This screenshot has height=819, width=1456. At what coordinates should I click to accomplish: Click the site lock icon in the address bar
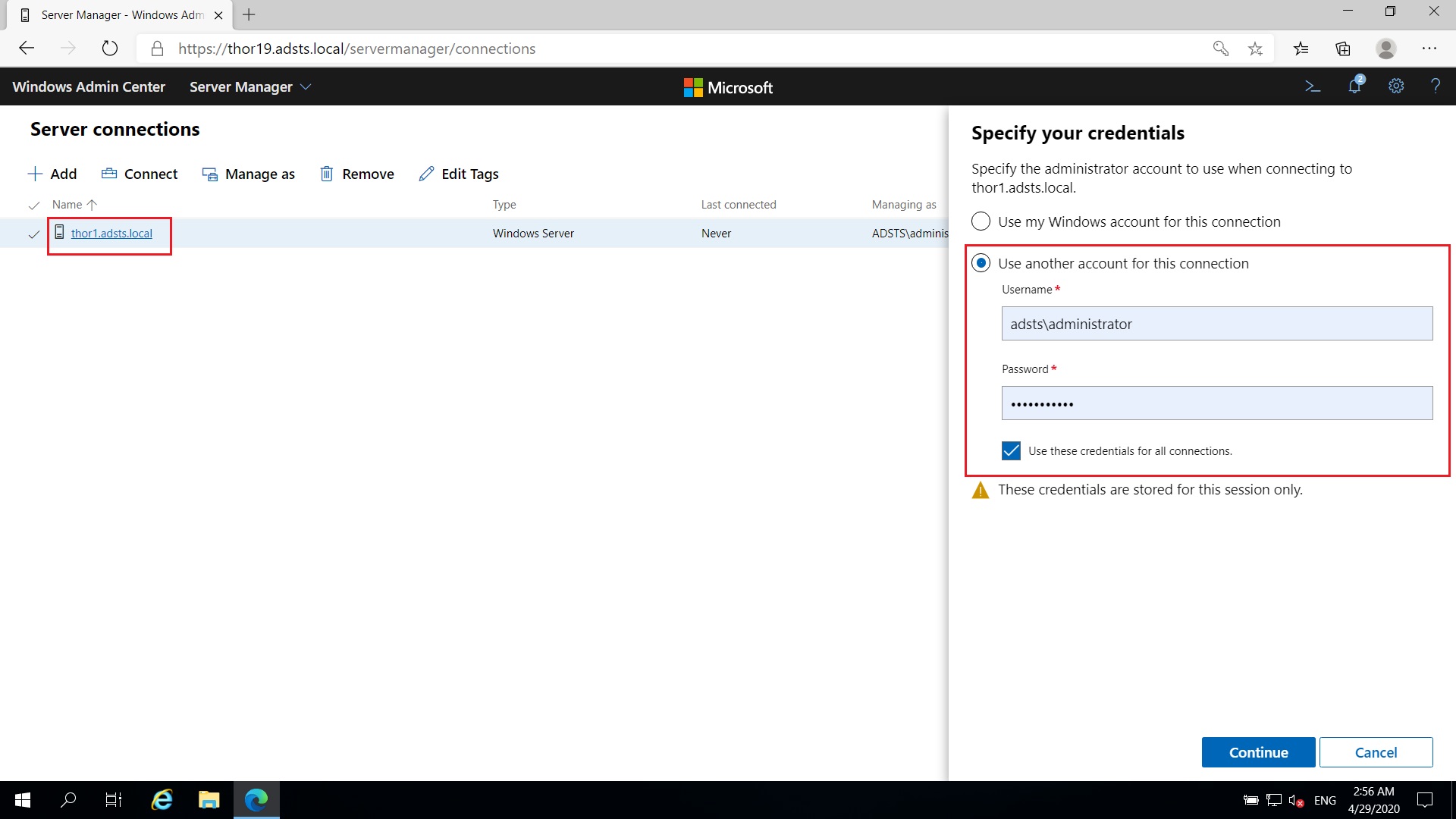(x=157, y=49)
